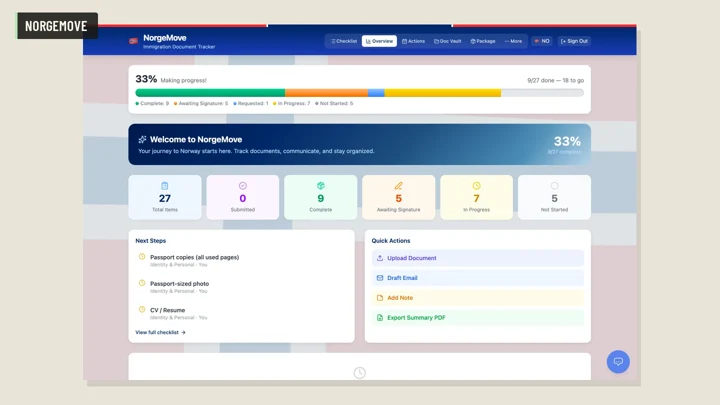The width and height of the screenshot is (720, 405).
Task: Click the note icon beside Add Note
Action: click(380, 298)
